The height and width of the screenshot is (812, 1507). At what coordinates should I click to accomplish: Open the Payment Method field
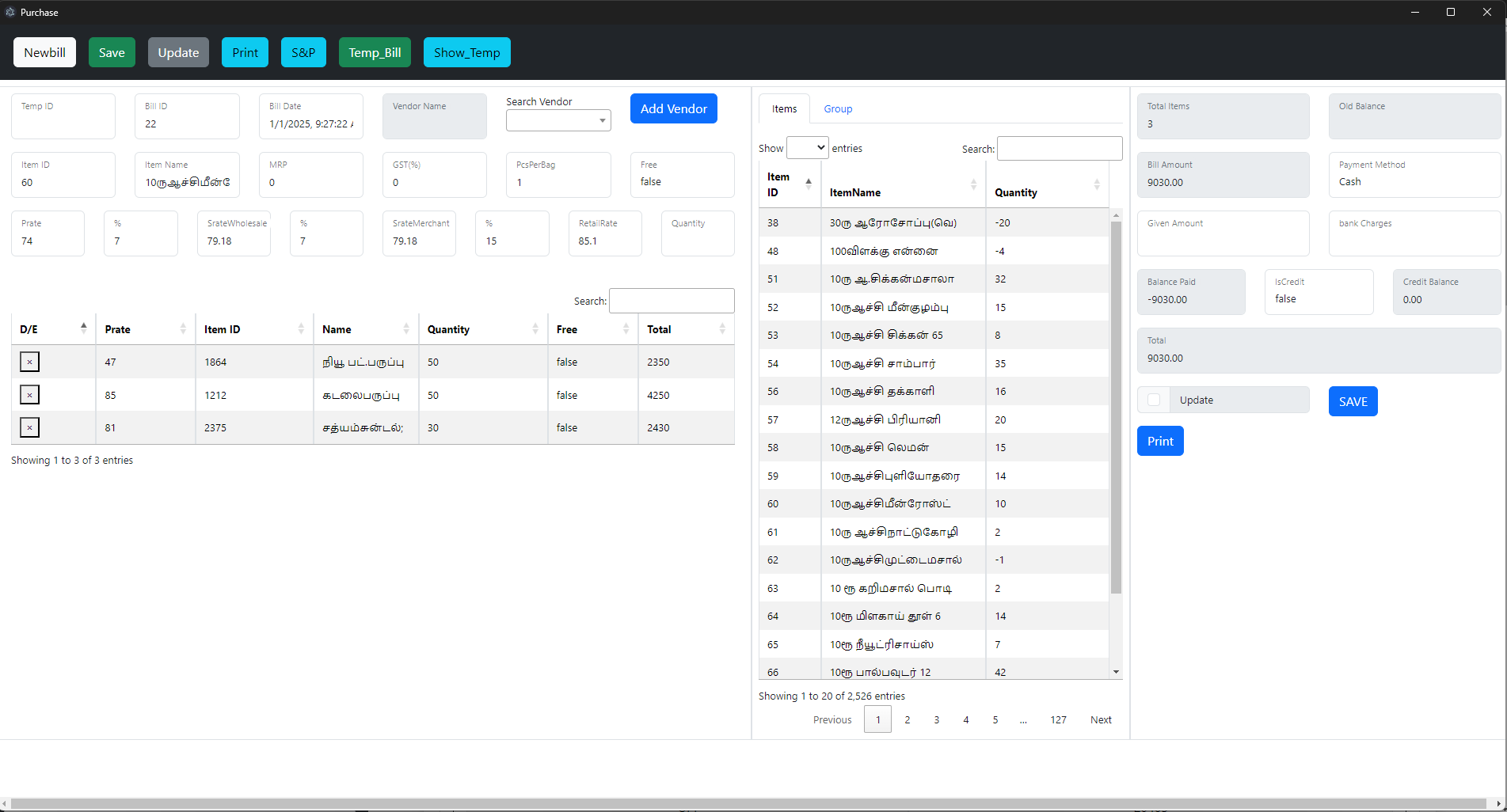click(1414, 181)
